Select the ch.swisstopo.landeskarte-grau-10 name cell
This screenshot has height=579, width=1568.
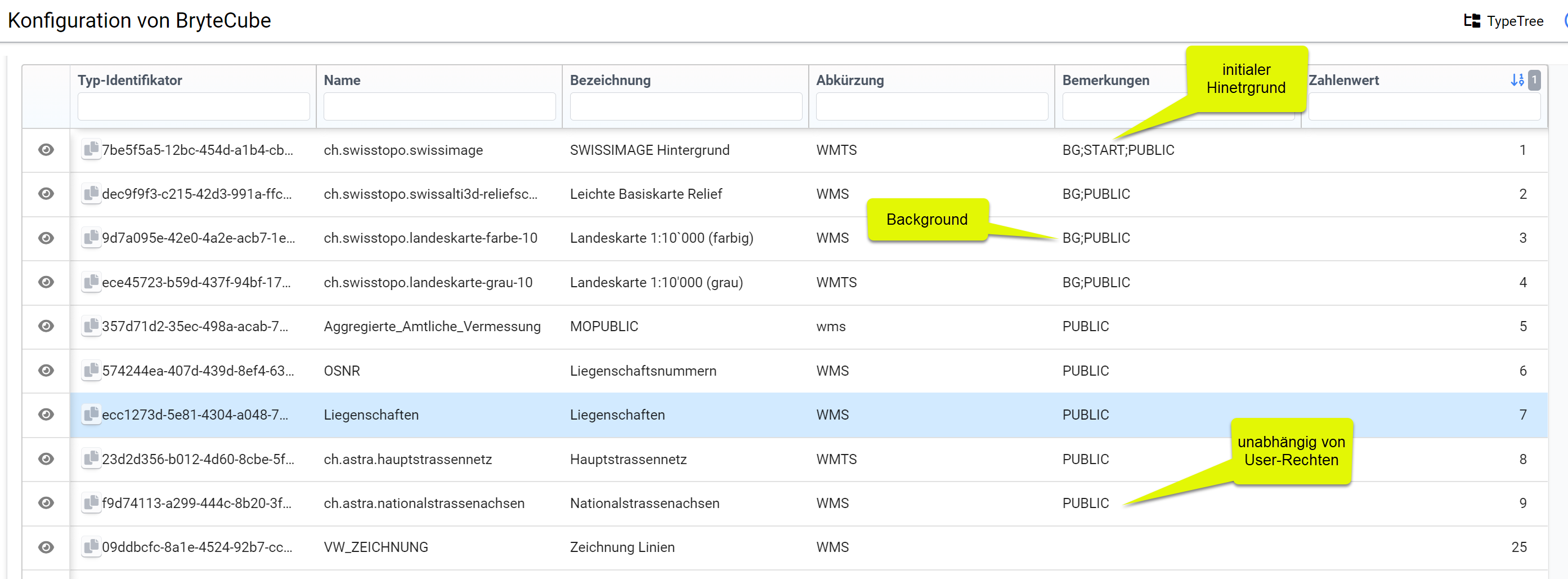click(428, 283)
